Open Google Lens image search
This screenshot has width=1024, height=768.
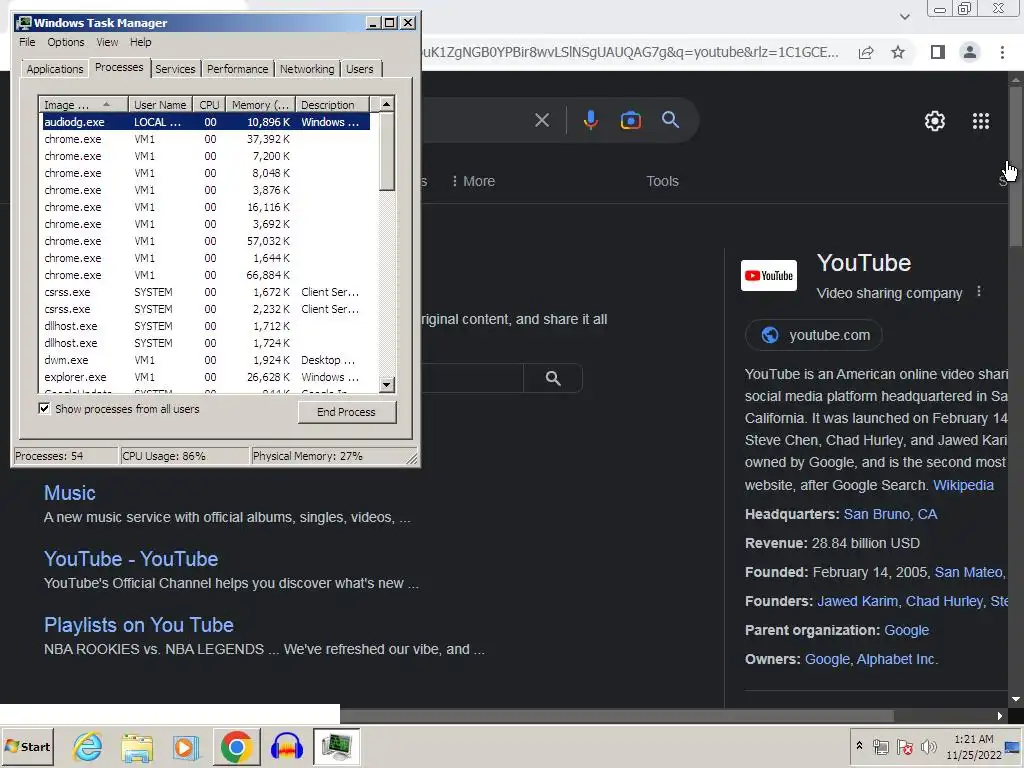click(x=630, y=120)
